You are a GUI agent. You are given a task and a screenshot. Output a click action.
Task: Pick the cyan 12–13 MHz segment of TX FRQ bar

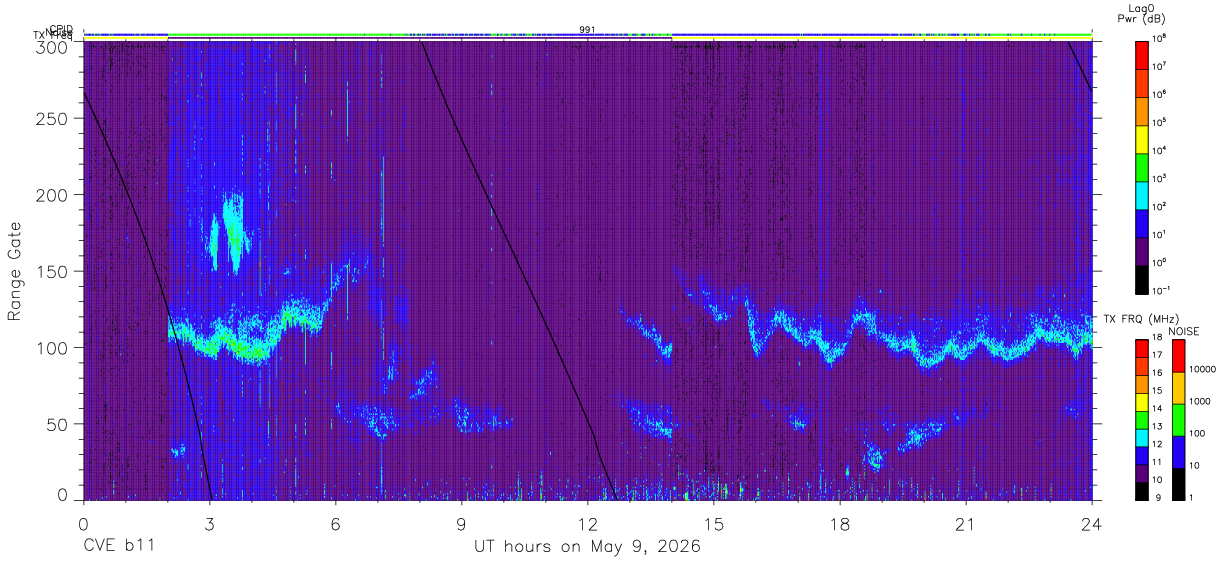coord(1141,438)
